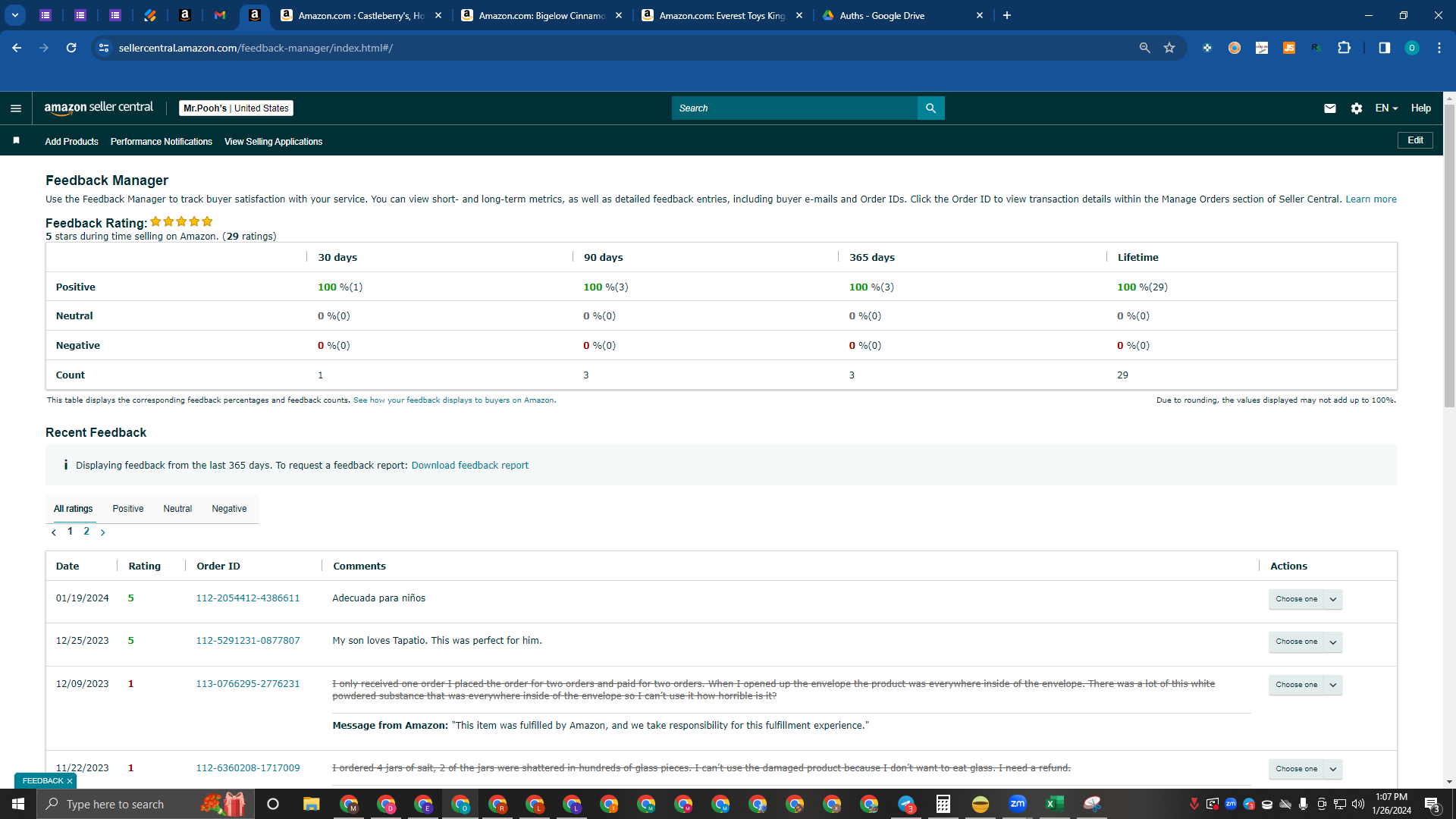Open the settings gear in Seller Central
1456x819 pixels.
(x=1356, y=108)
